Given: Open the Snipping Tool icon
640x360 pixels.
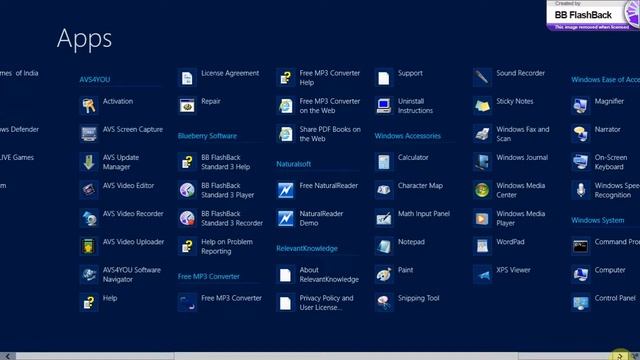Looking at the screenshot, I should (x=384, y=303).
